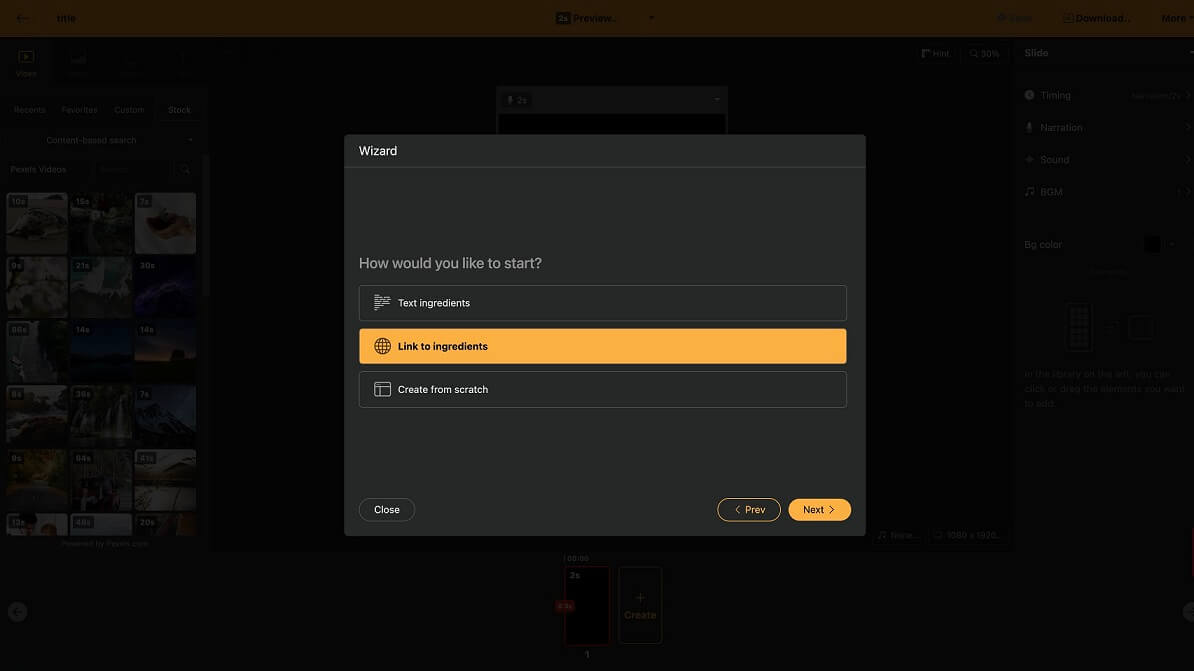Click the plus Create slide icon
This screenshot has height=671, width=1194.
click(640, 598)
